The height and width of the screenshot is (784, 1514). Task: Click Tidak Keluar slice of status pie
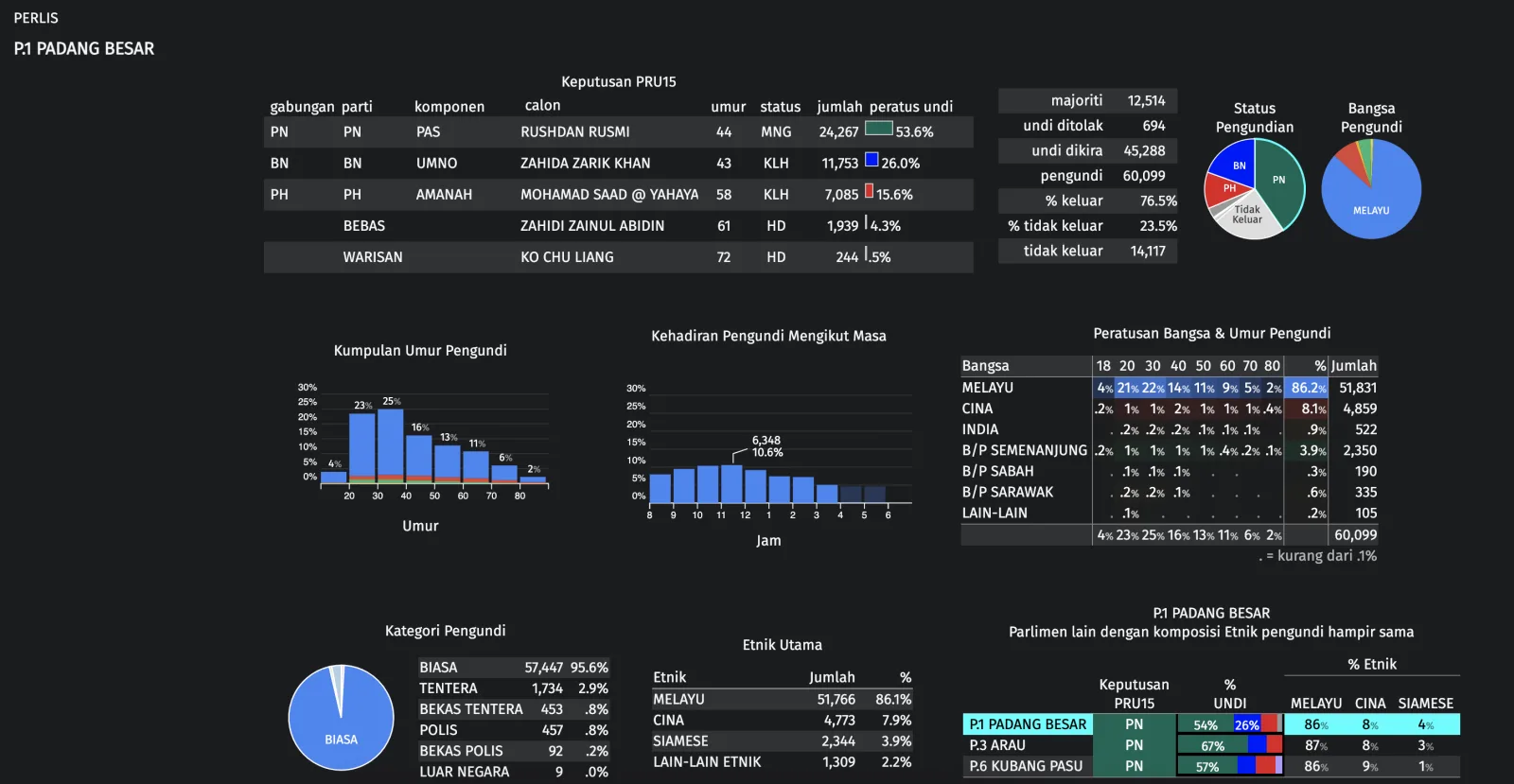click(x=1246, y=218)
